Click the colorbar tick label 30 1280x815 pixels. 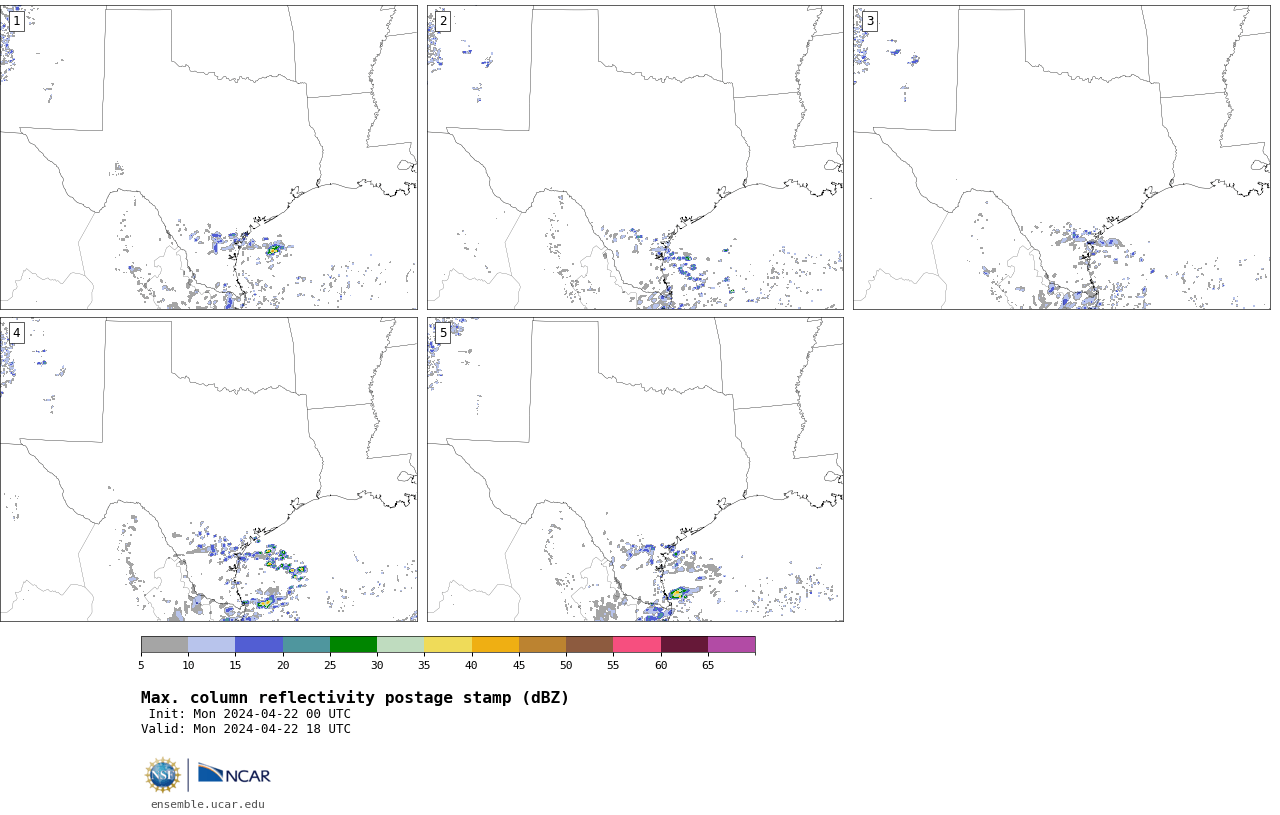[377, 665]
